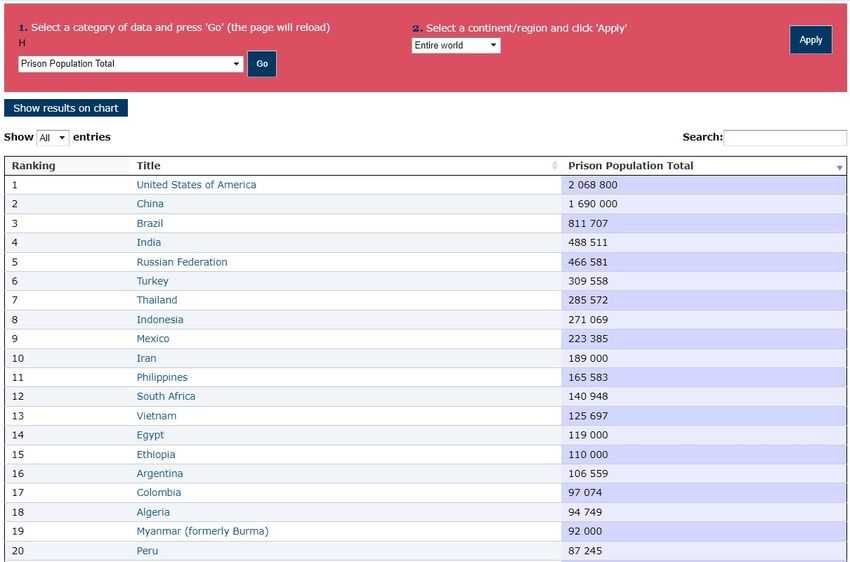Open the Prison Population Total category dropdown
The width and height of the screenshot is (850, 562).
pyautogui.click(x=131, y=64)
